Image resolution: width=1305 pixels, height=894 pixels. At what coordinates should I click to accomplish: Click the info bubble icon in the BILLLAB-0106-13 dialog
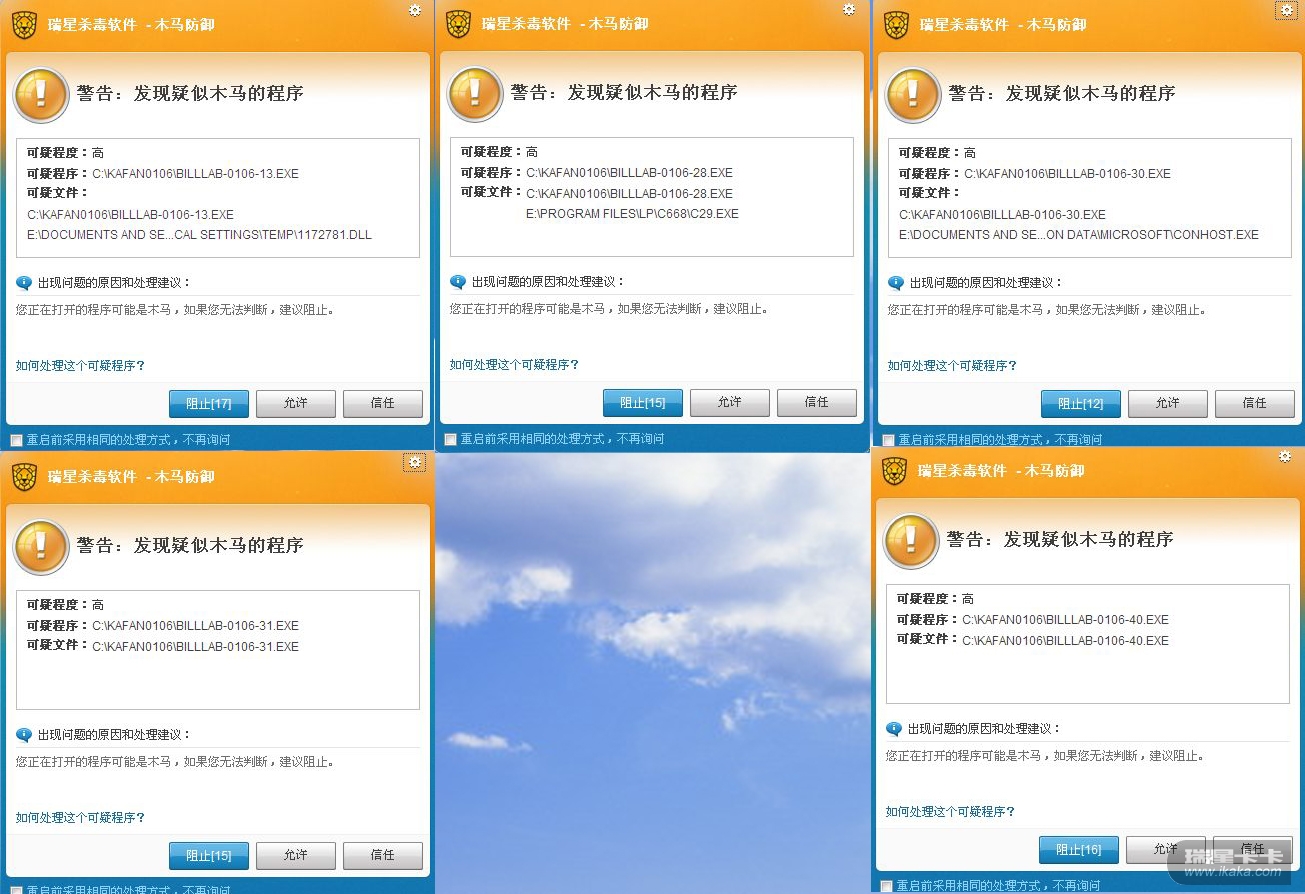(x=24, y=283)
